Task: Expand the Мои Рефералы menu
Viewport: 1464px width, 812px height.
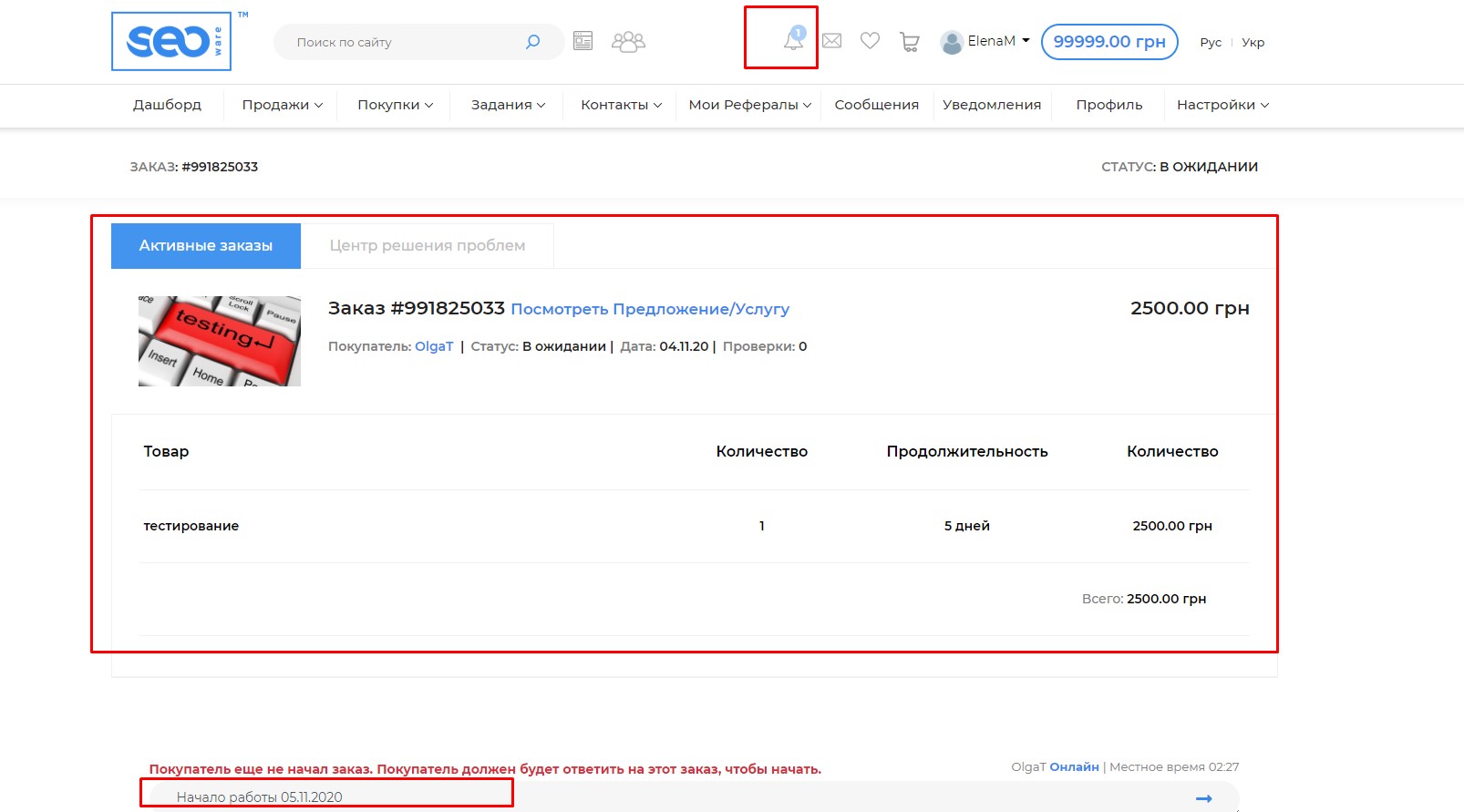Action: 749,105
